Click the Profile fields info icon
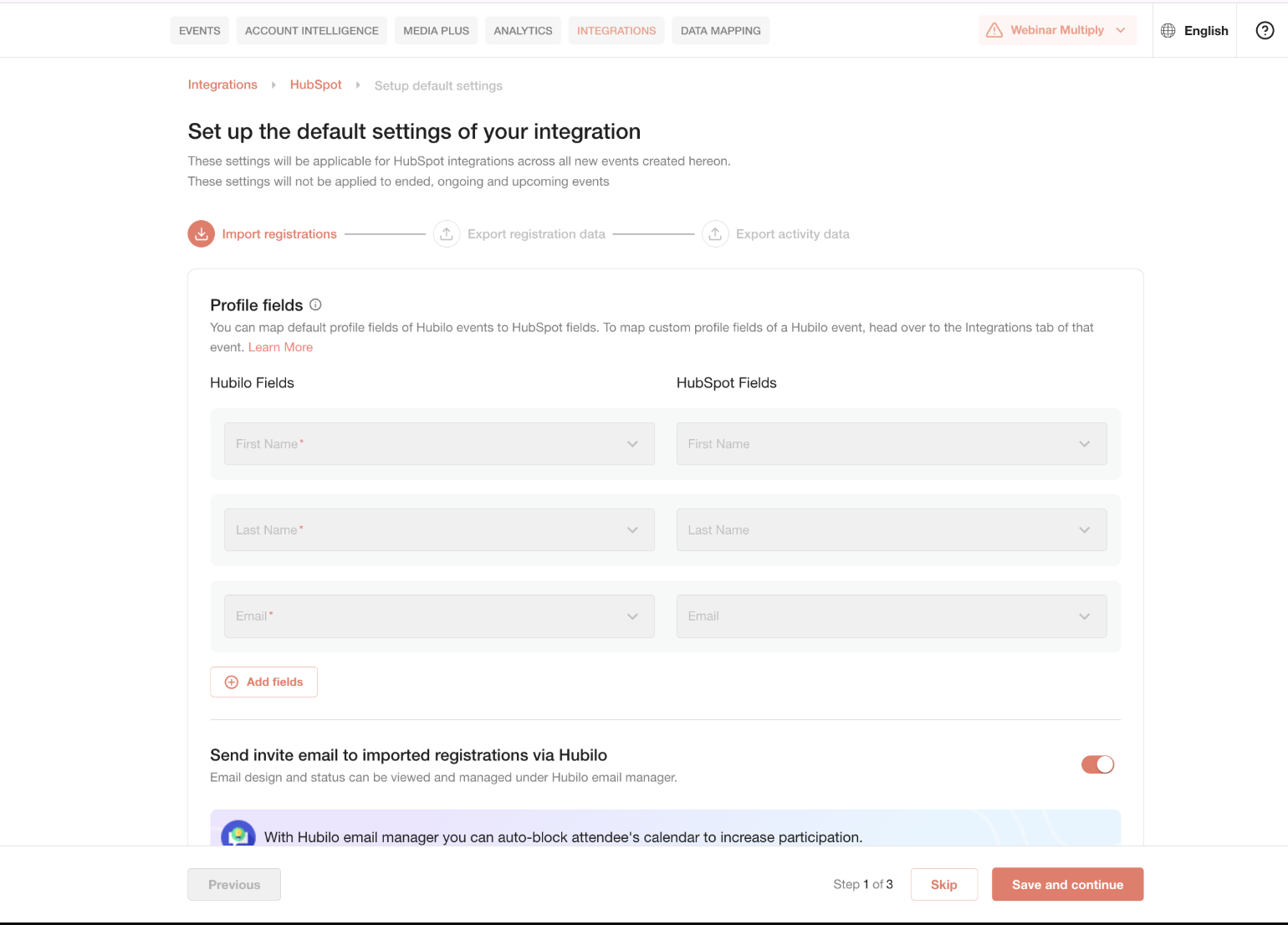The width and height of the screenshot is (1288, 925). [315, 304]
